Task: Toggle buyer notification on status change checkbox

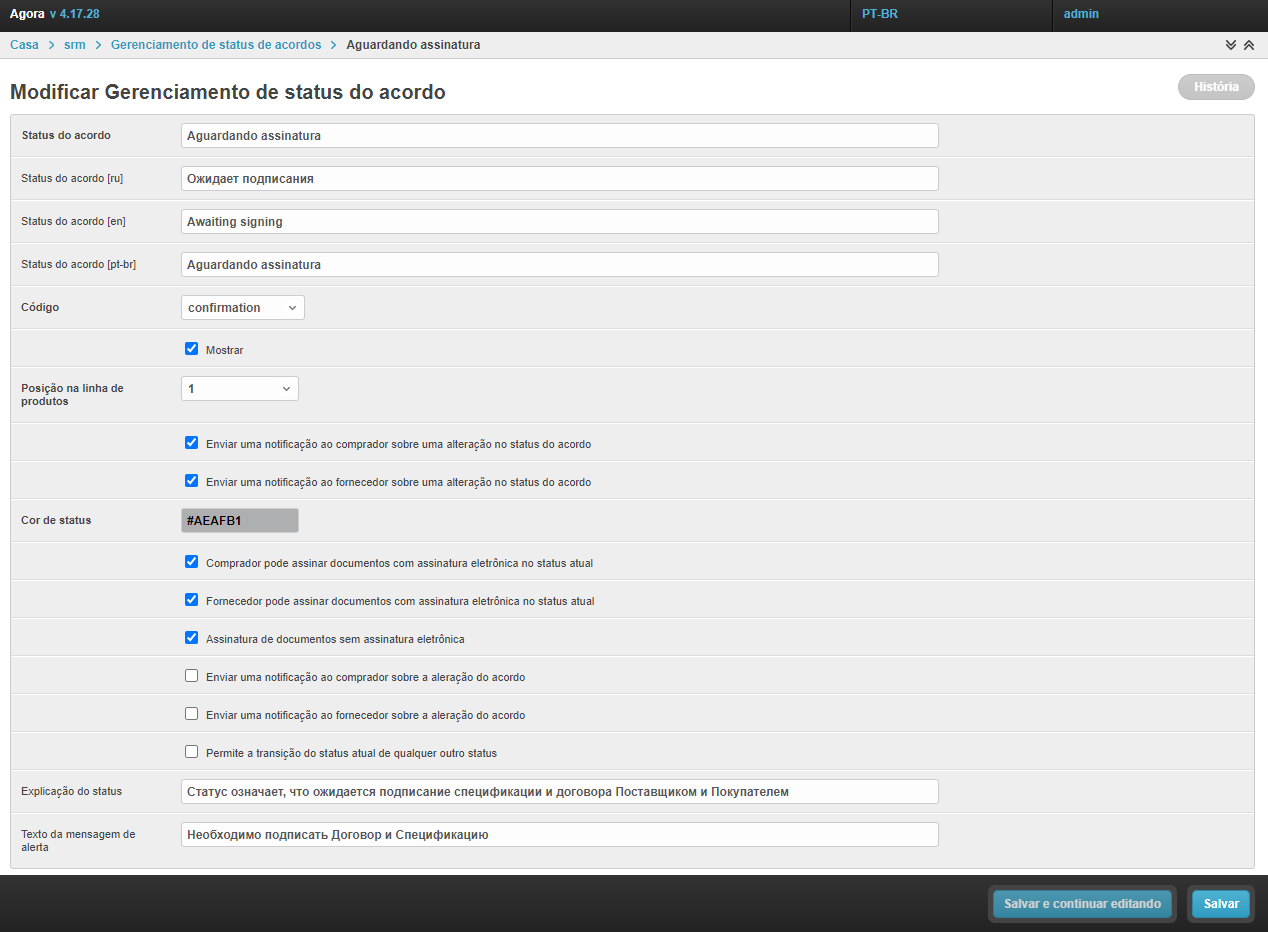Action: (x=192, y=443)
